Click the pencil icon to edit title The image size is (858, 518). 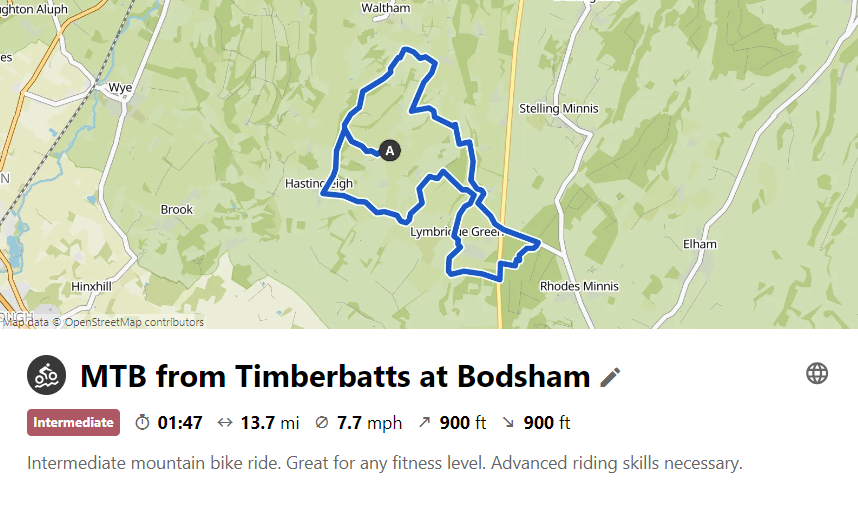coord(610,377)
